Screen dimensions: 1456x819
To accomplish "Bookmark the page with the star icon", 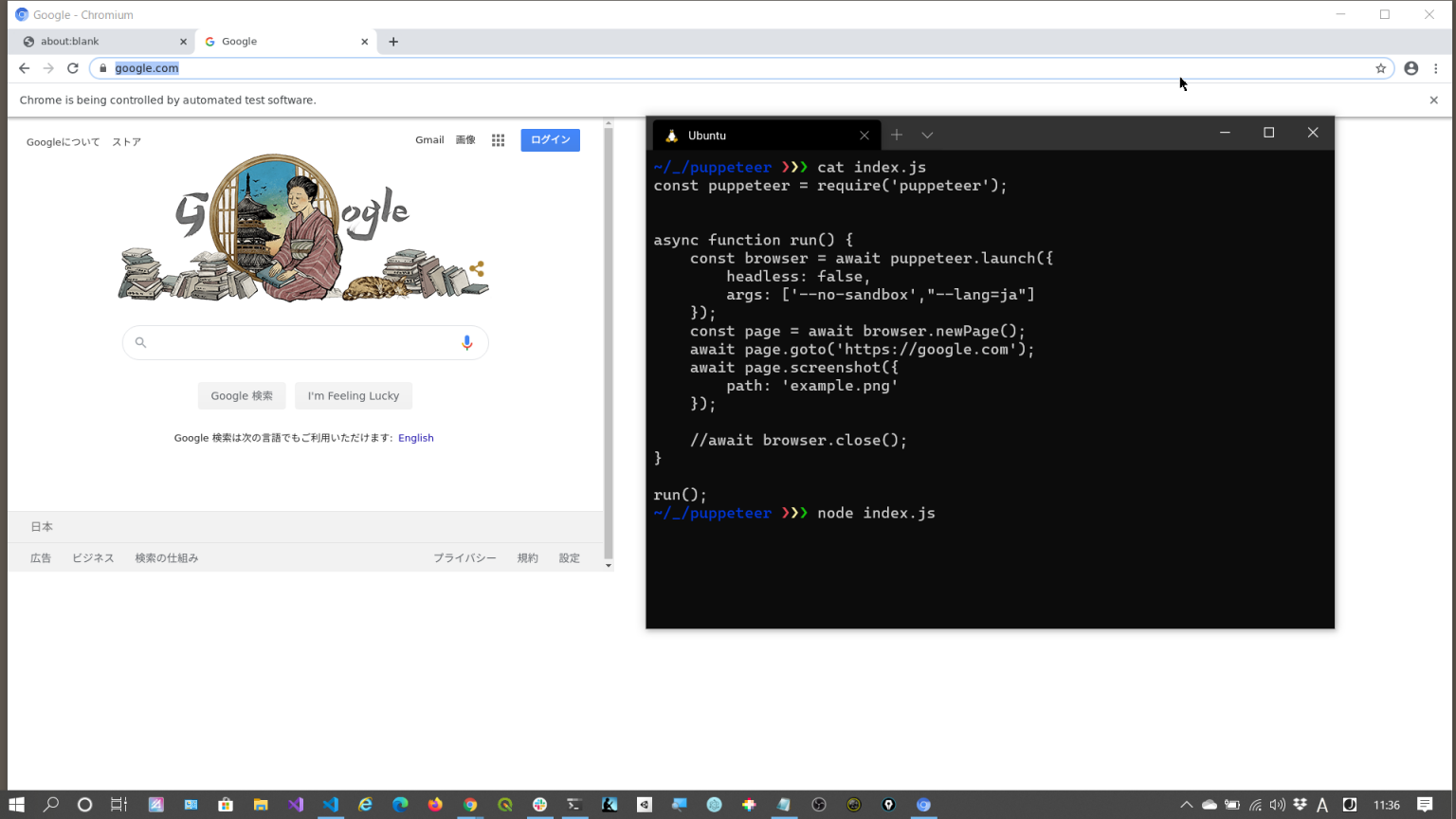I will pos(1381,67).
